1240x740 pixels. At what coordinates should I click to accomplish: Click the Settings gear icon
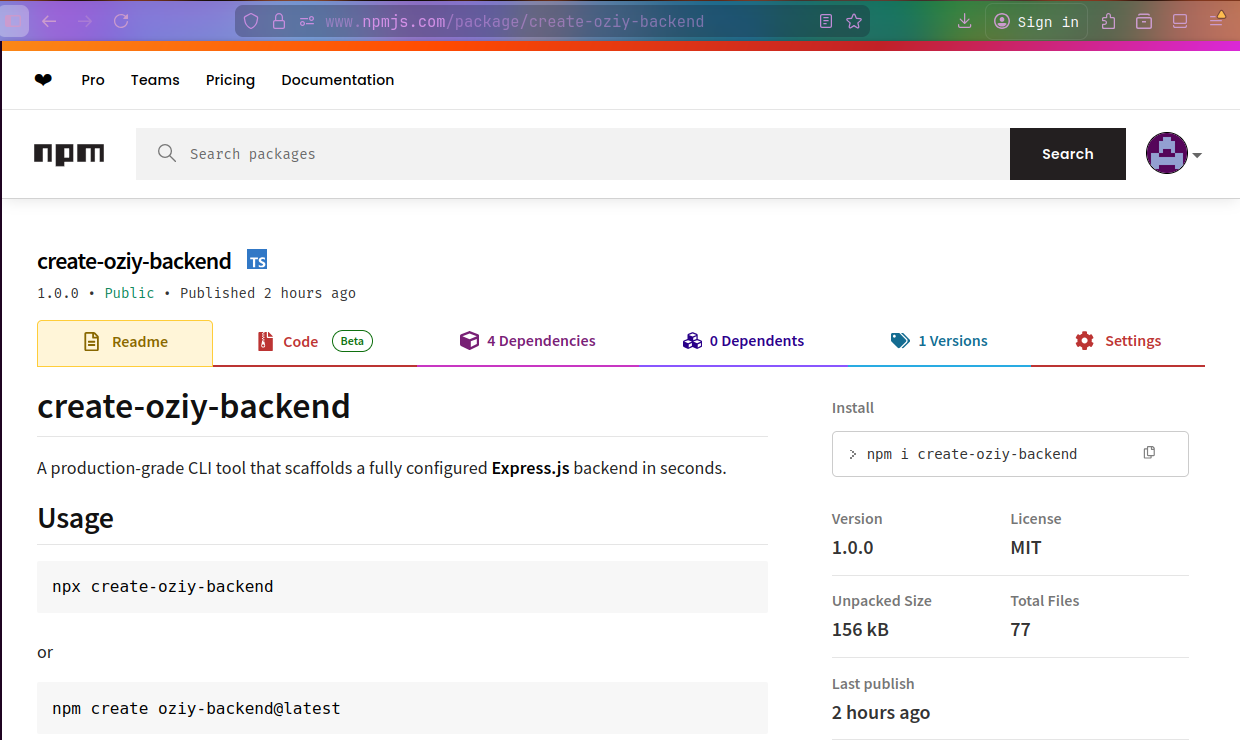tap(1084, 340)
